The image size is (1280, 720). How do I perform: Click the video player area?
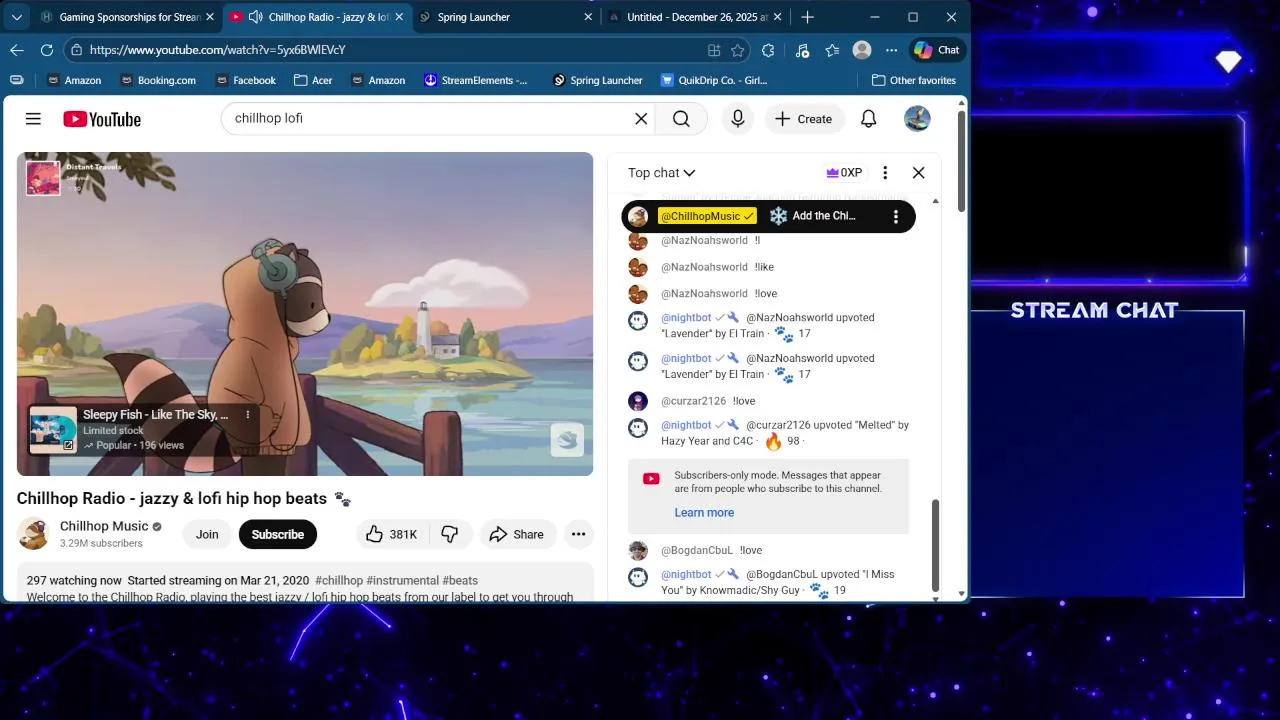pos(305,314)
